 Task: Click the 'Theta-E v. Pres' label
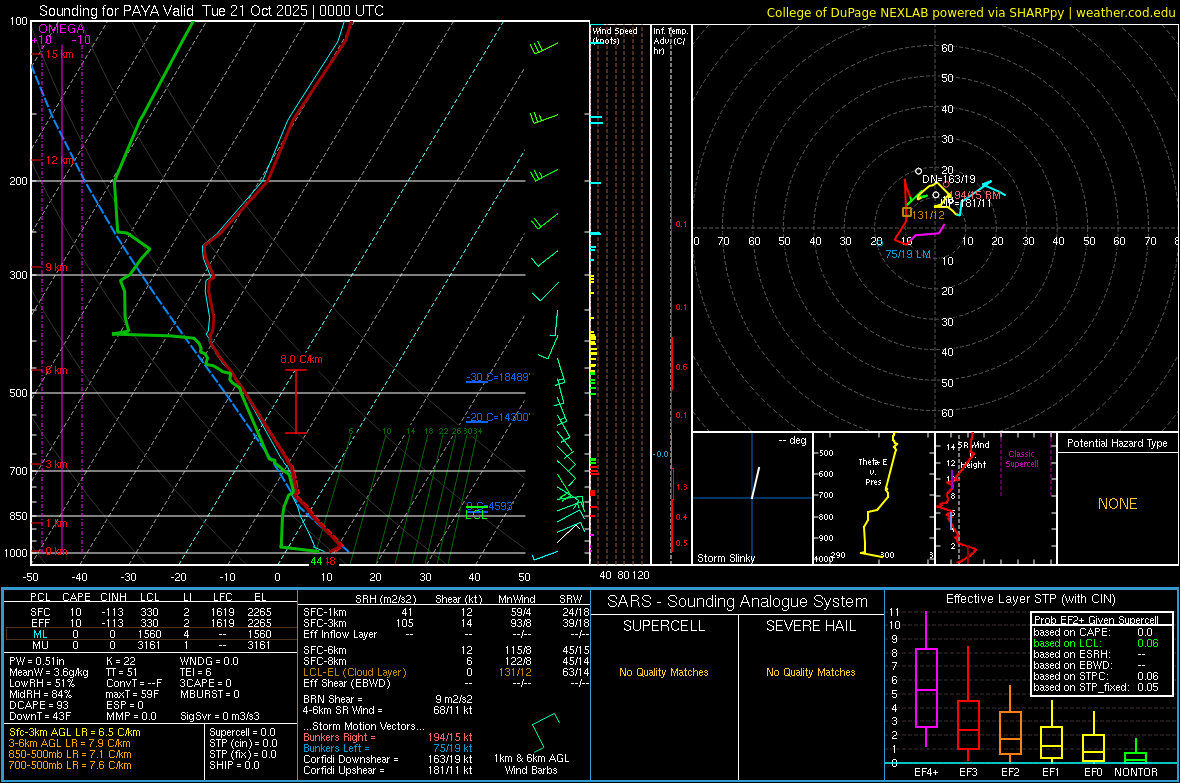click(873, 472)
